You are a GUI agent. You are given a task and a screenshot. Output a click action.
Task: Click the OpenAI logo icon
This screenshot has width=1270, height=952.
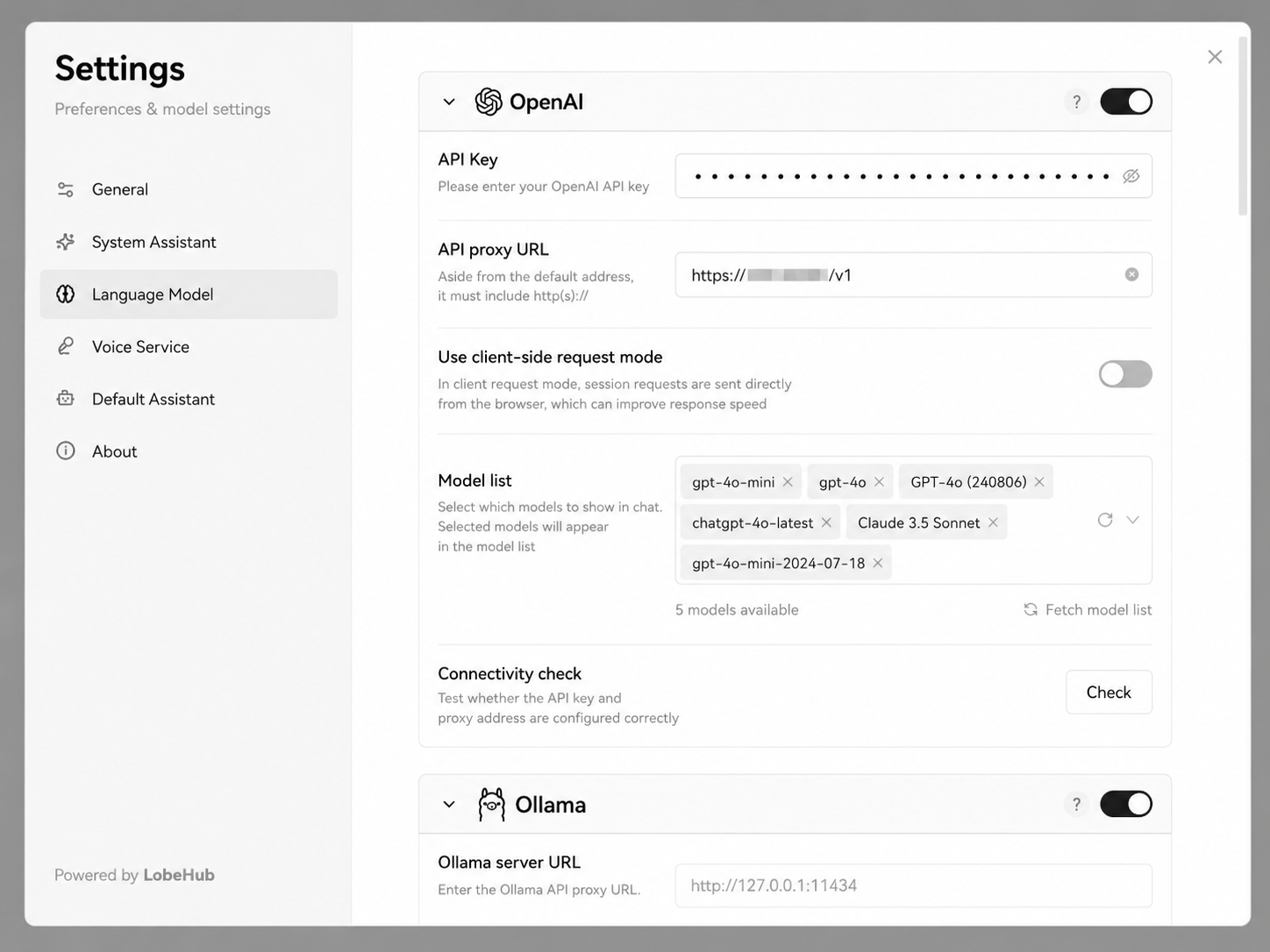click(x=489, y=102)
